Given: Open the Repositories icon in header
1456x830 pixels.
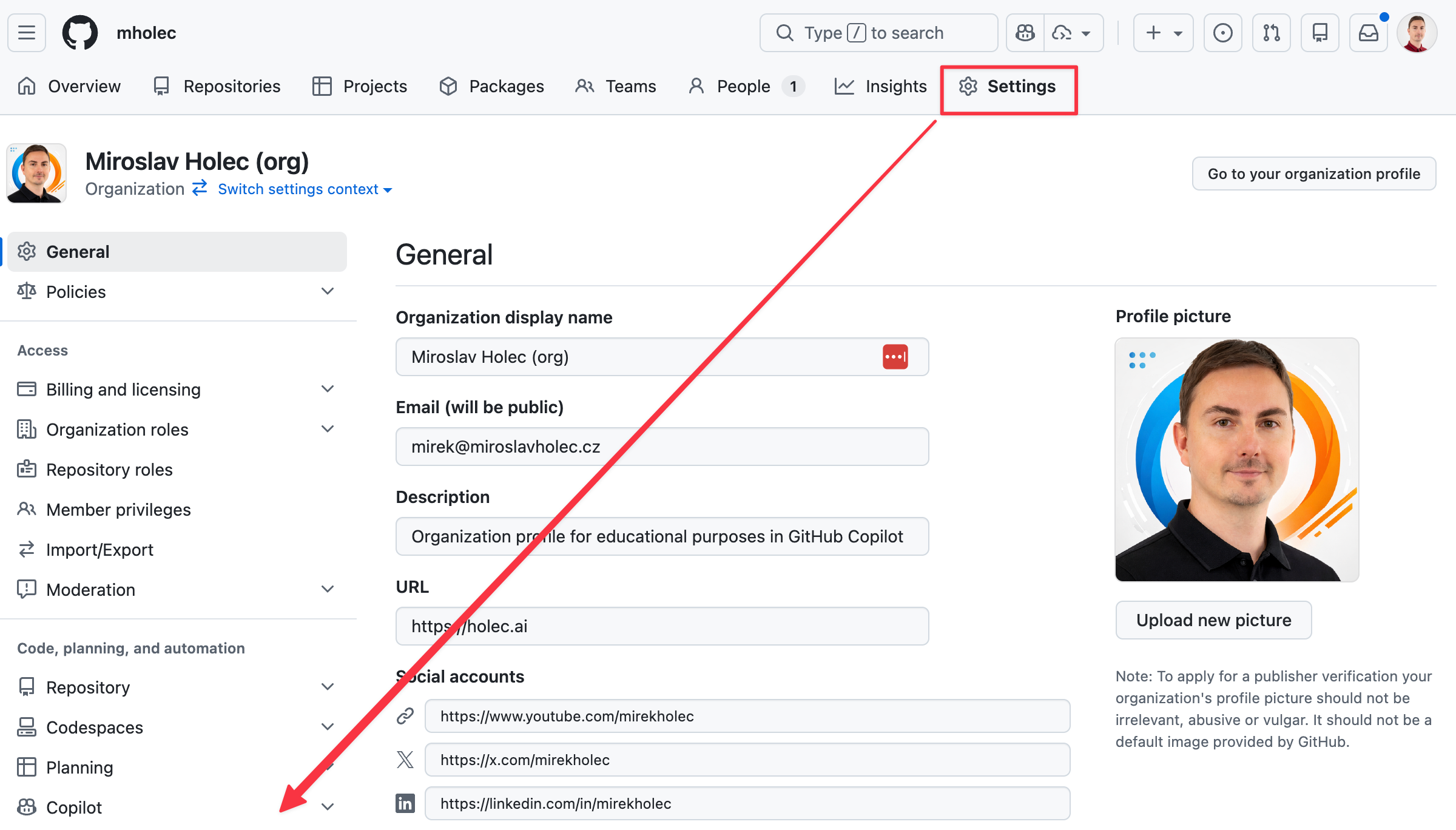Looking at the screenshot, I should pos(1319,33).
